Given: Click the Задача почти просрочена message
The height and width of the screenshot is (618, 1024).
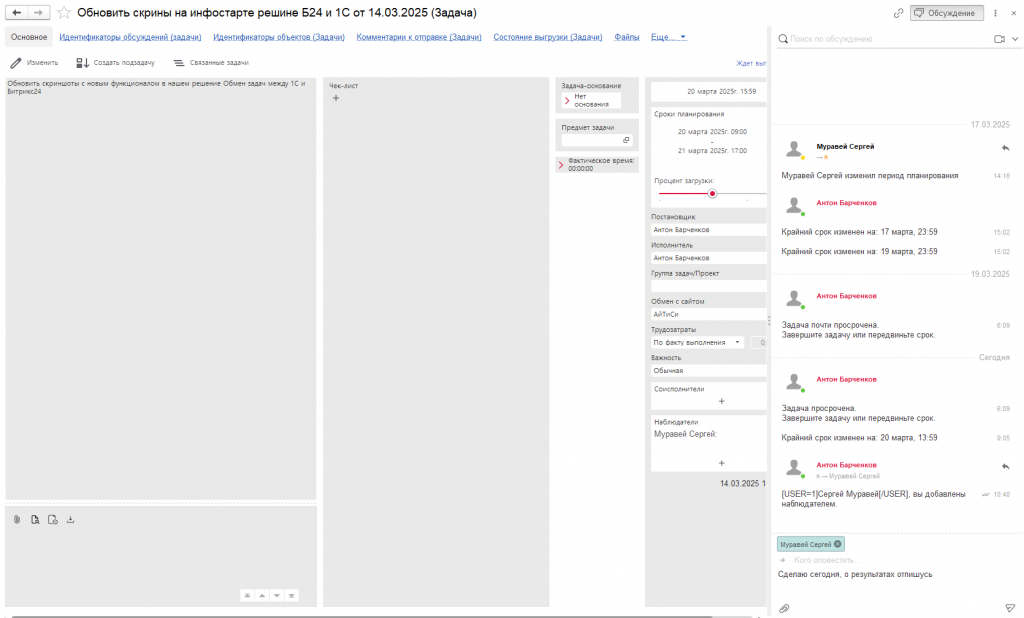Looking at the screenshot, I should pos(858,330).
